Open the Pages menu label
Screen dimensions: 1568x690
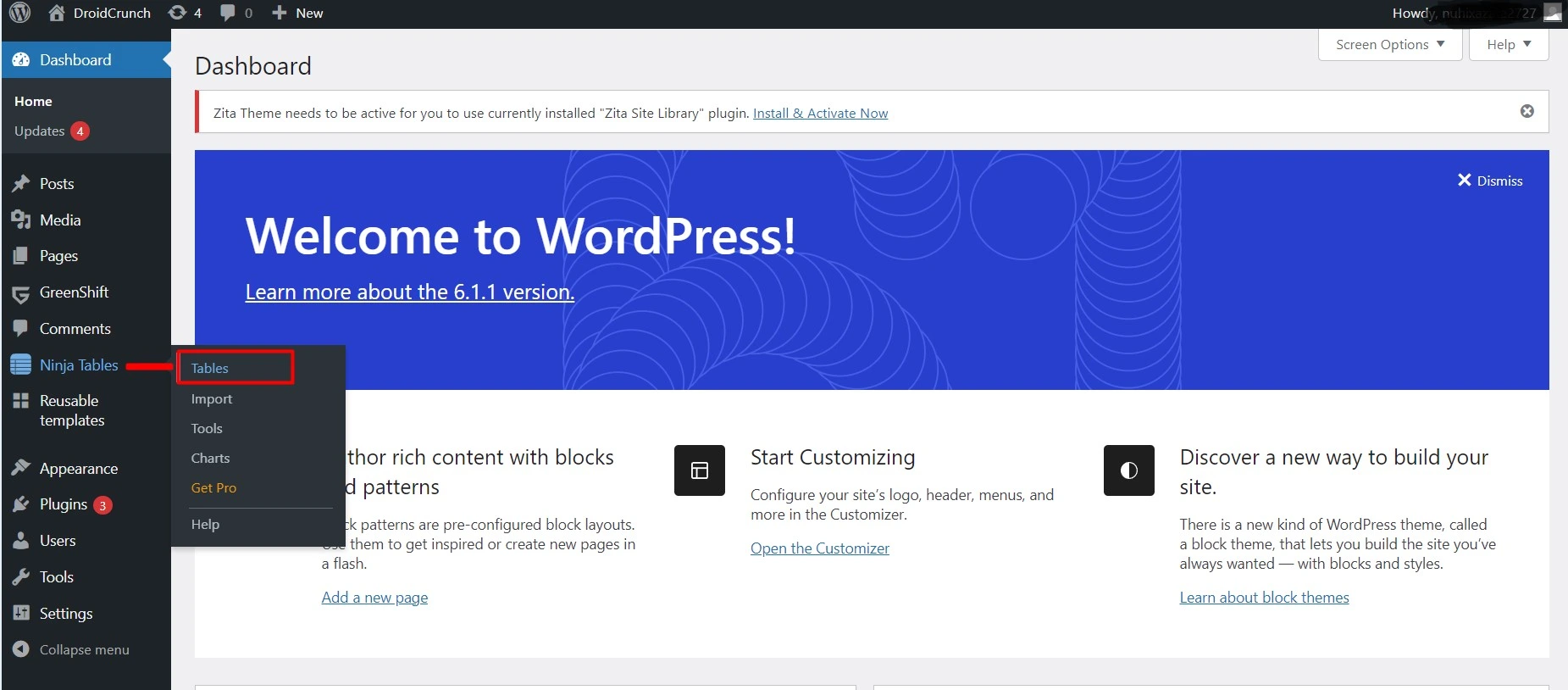point(58,256)
